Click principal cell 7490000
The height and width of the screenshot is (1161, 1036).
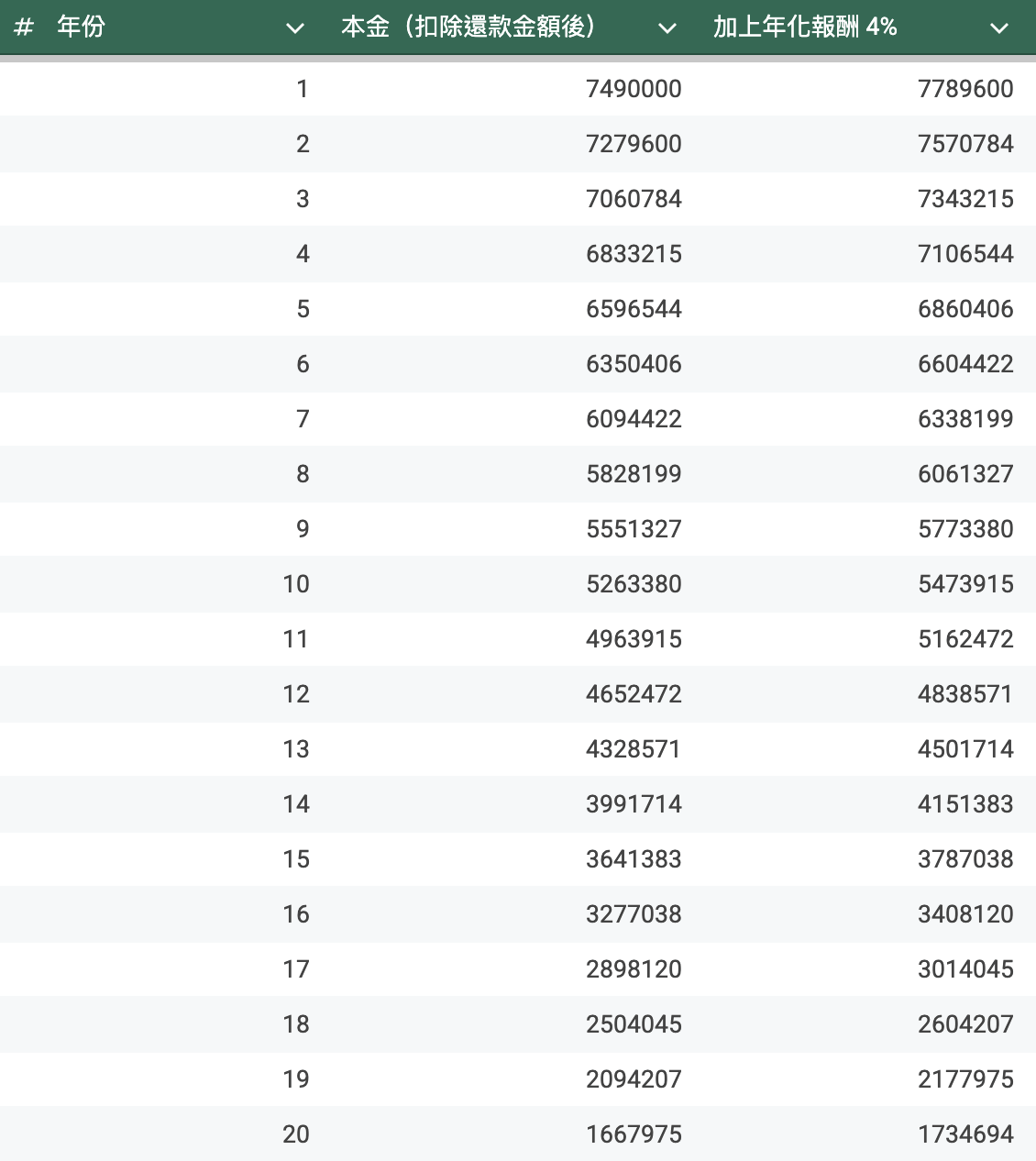pos(634,89)
